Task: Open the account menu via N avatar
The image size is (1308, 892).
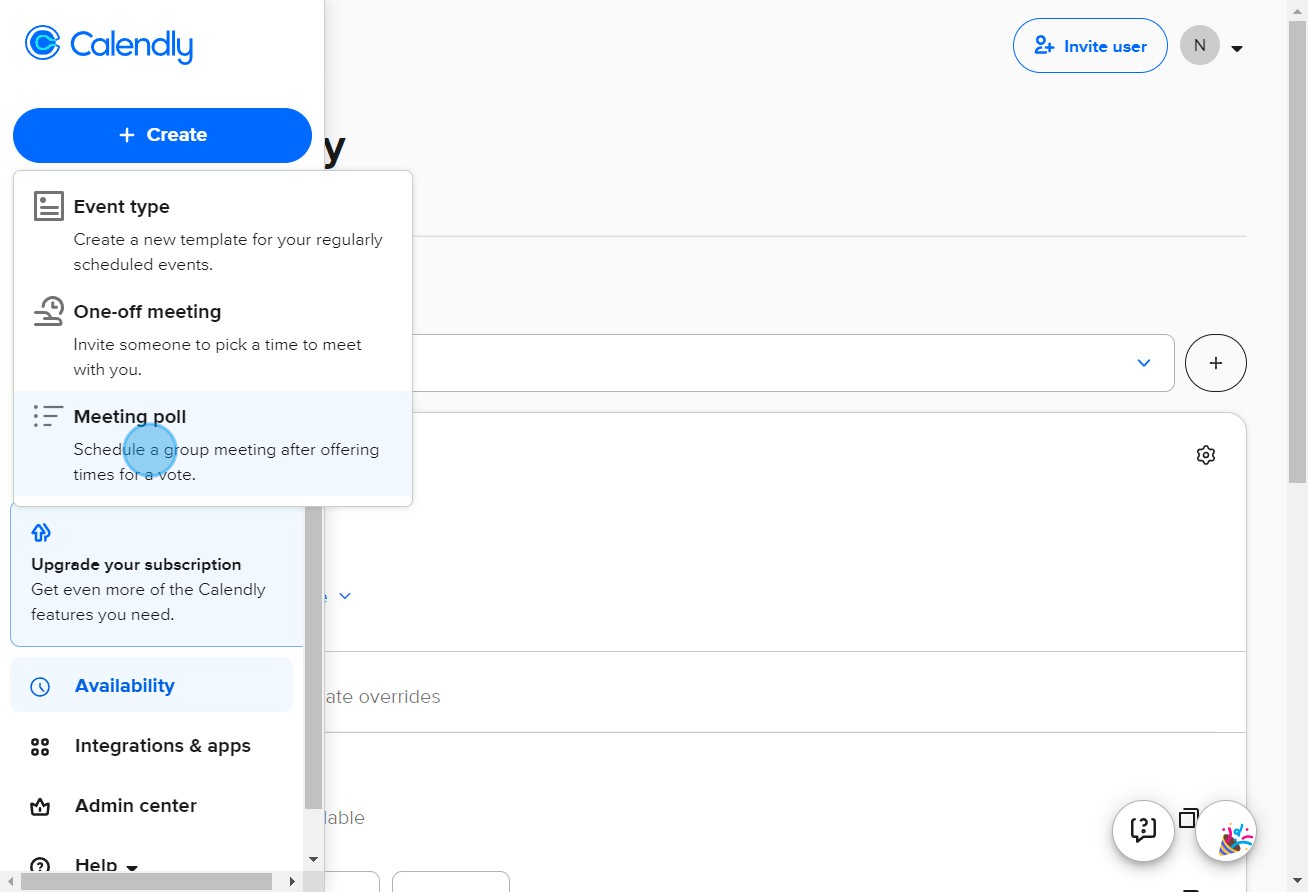Action: click(x=1200, y=45)
